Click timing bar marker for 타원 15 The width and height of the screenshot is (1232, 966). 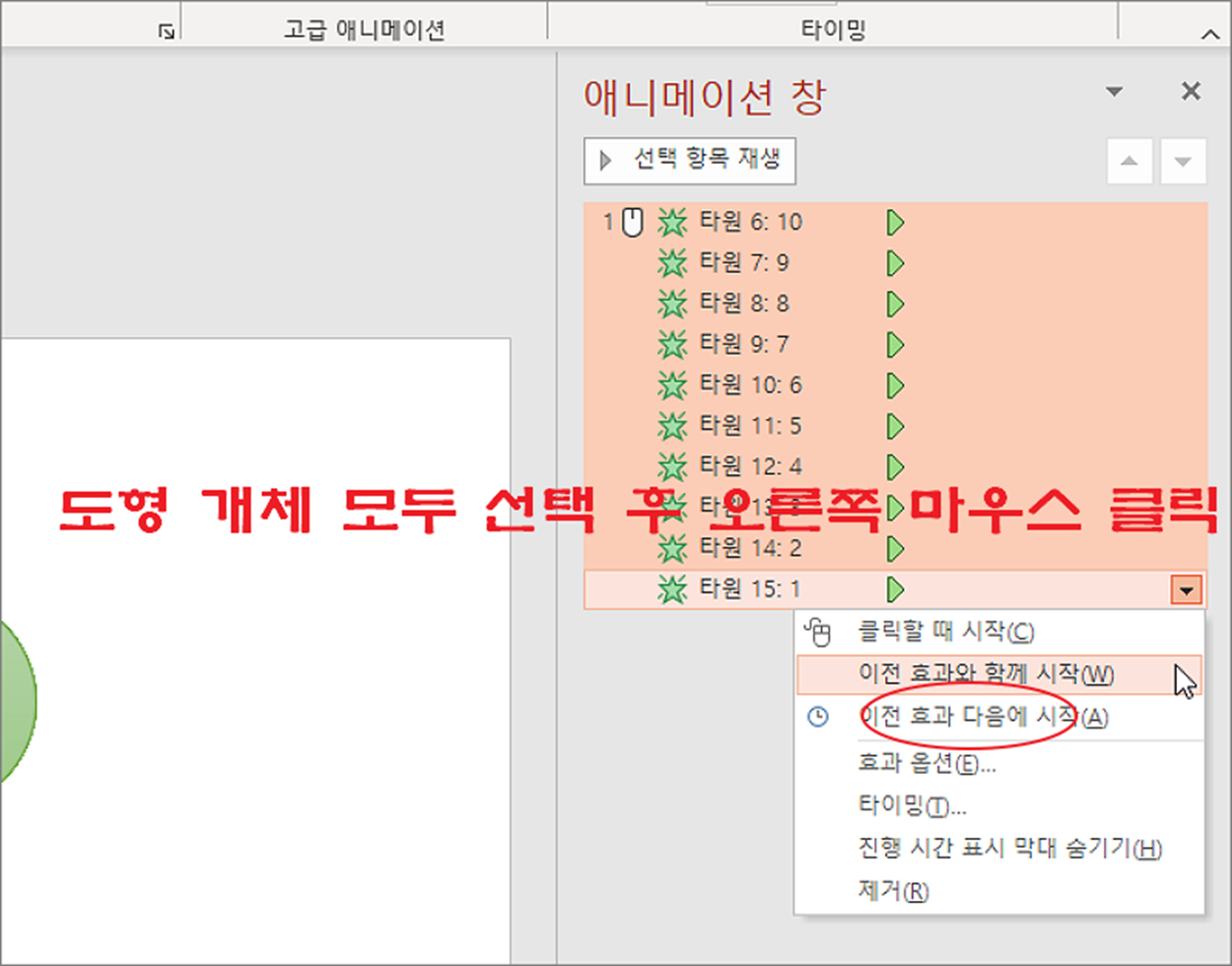[895, 589]
